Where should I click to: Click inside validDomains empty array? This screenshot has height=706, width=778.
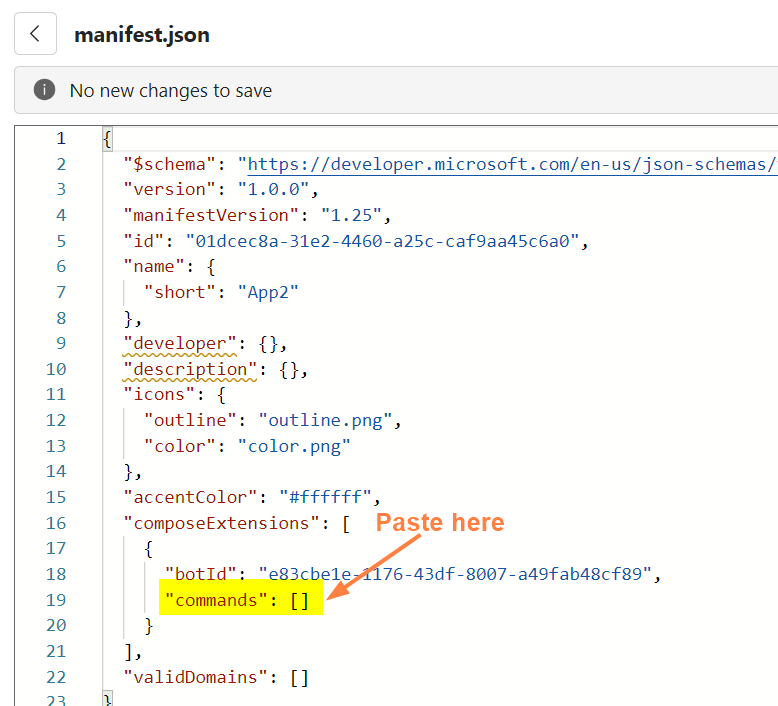(x=299, y=677)
